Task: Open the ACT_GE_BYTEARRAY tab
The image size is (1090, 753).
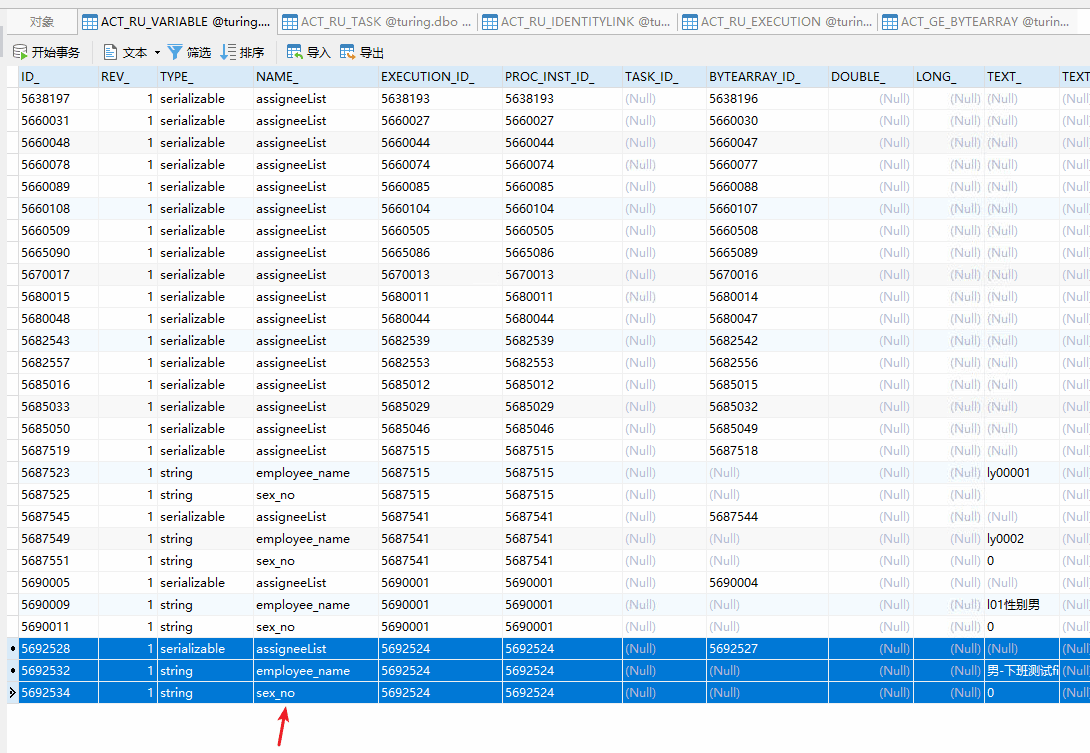Action: point(978,22)
